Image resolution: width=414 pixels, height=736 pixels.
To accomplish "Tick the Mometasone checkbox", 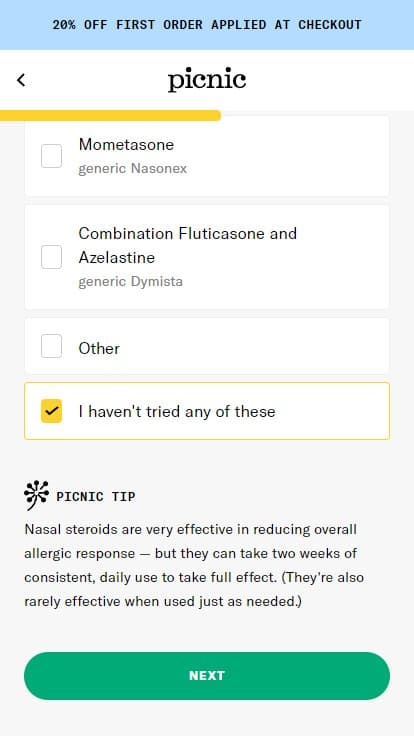I will 51,156.
